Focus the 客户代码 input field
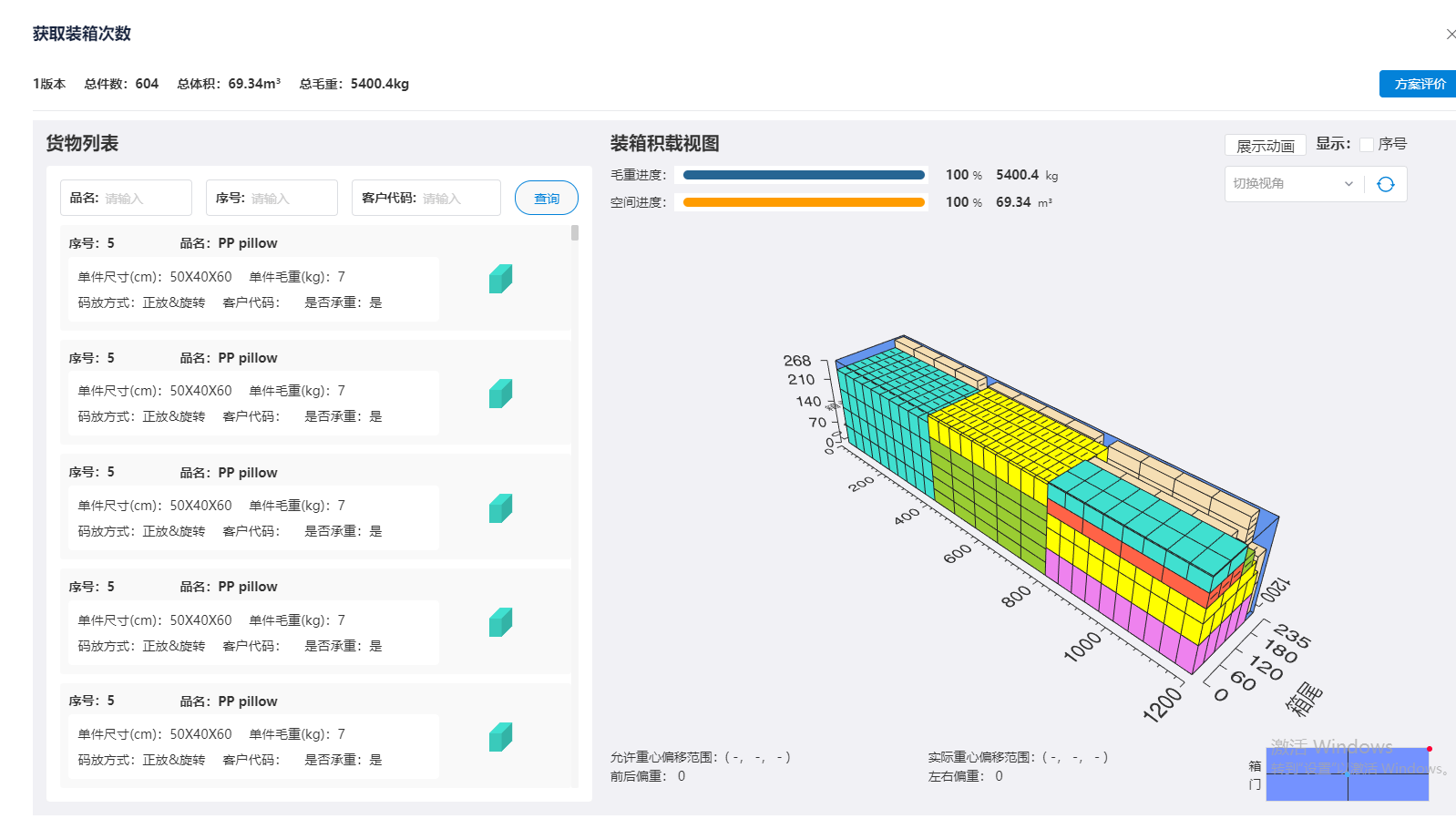This screenshot has height=819, width=1456. point(457,199)
